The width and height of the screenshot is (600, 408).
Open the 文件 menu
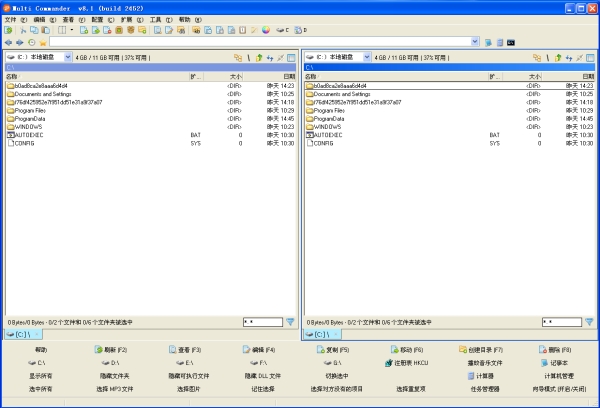(x=10, y=19)
